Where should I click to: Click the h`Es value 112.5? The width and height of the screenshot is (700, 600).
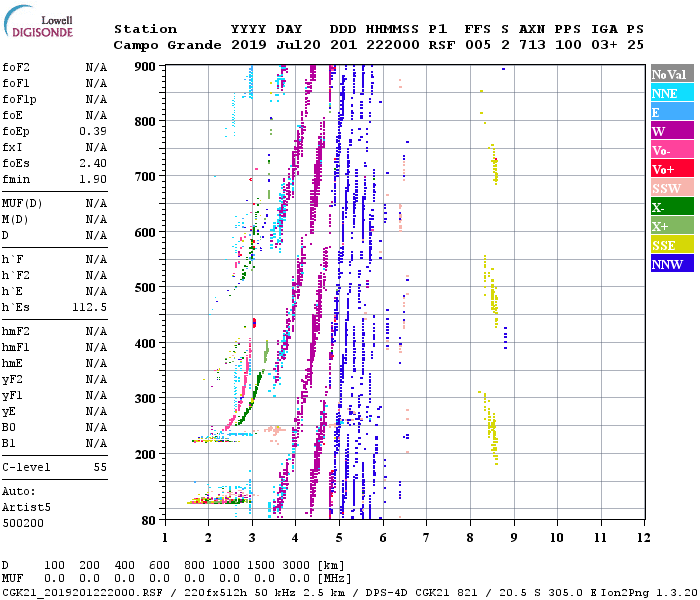coord(89,307)
